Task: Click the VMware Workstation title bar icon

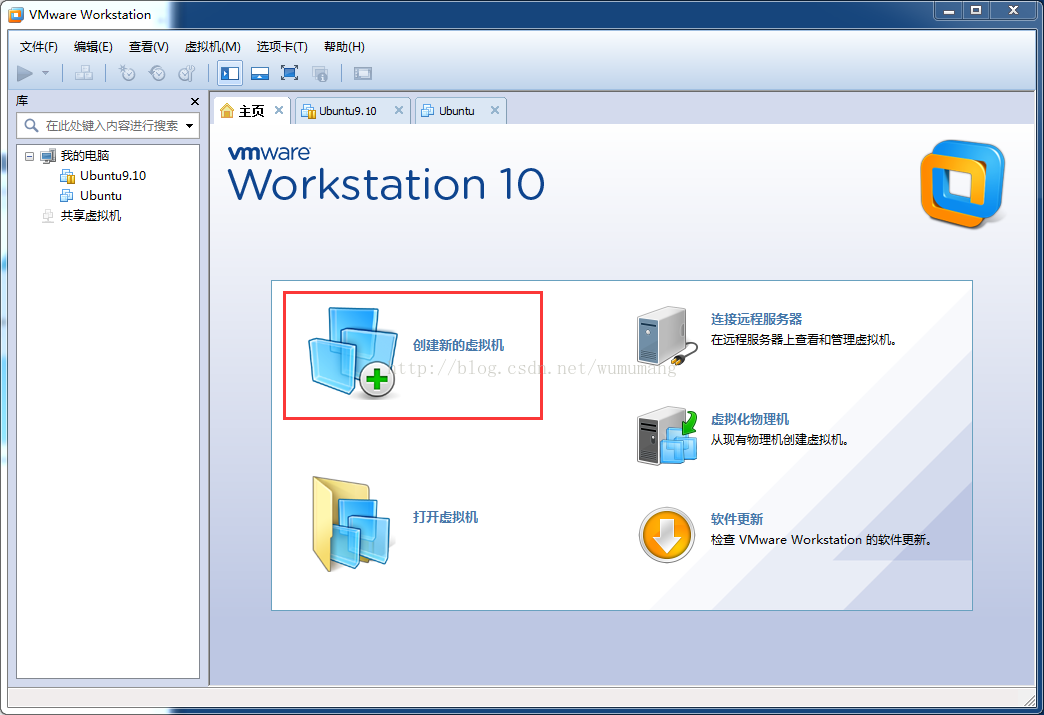Action: (15, 15)
